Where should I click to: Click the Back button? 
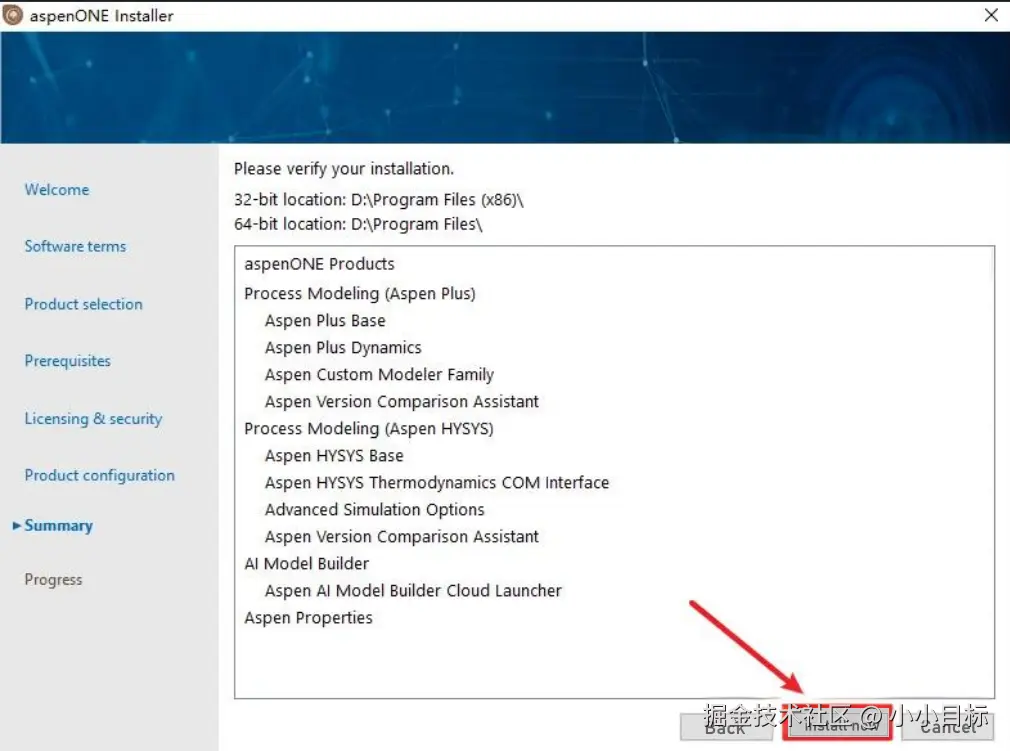[x=729, y=727]
